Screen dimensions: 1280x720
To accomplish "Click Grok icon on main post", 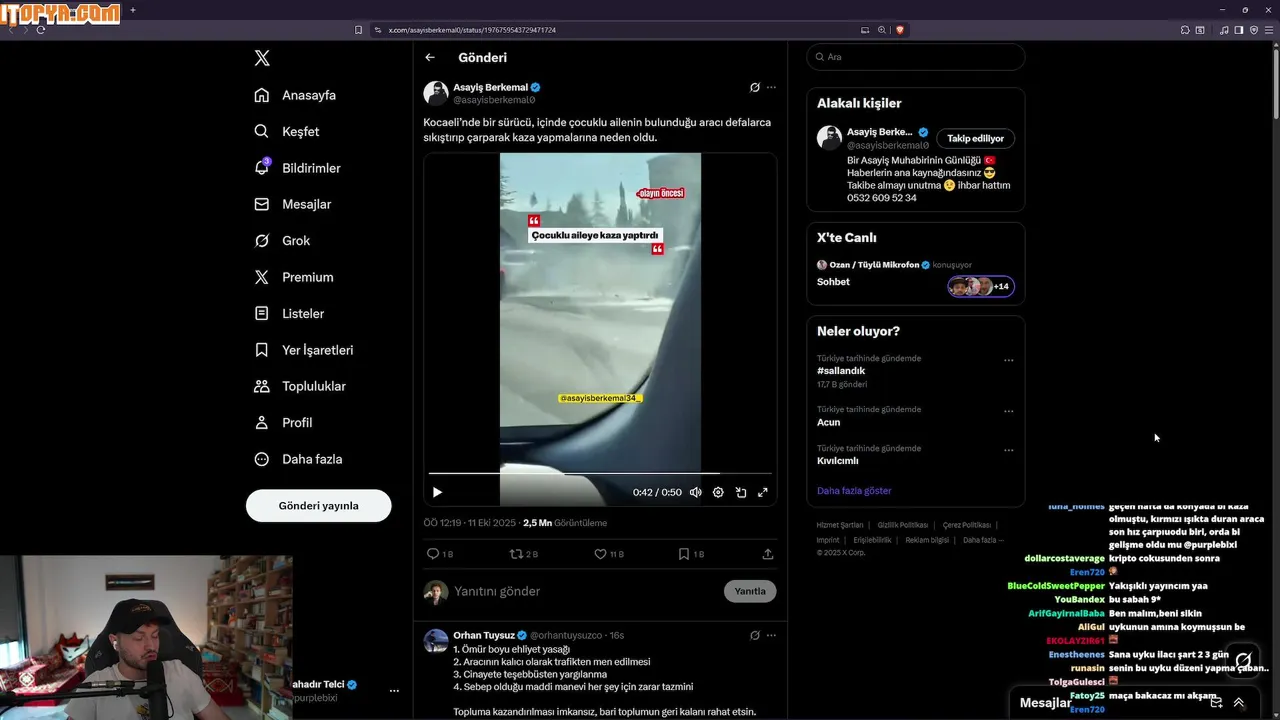I will click(755, 87).
